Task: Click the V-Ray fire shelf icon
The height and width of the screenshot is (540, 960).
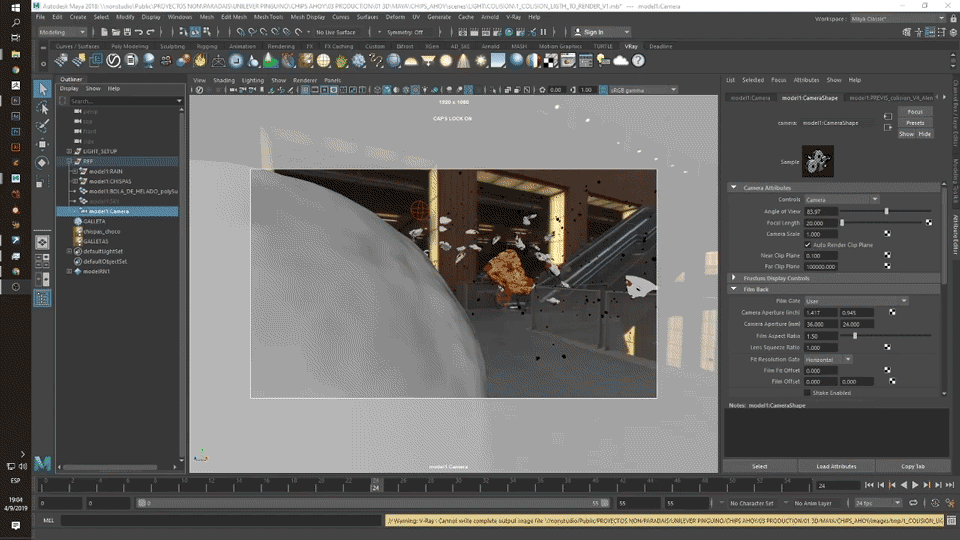Action: (200, 61)
